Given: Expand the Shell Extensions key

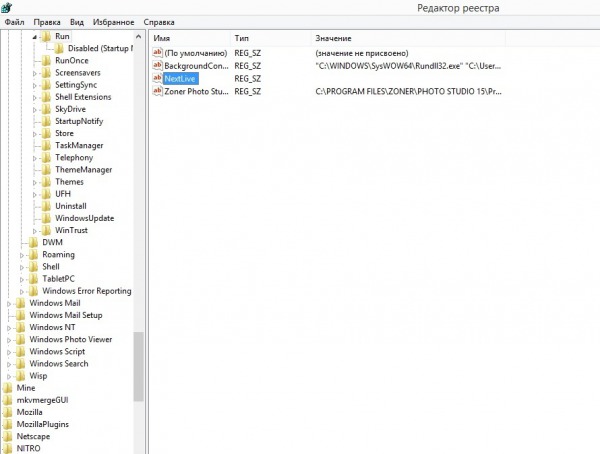Looking at the screenshot, I should tap(34, 98).
